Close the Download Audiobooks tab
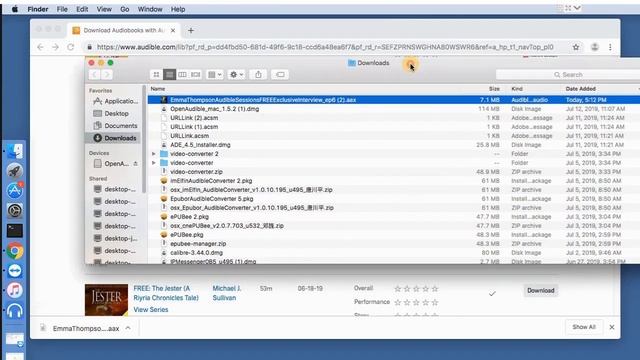Image resolution: width=640 pixels, height=360 pixels. [x=173, y=30]
